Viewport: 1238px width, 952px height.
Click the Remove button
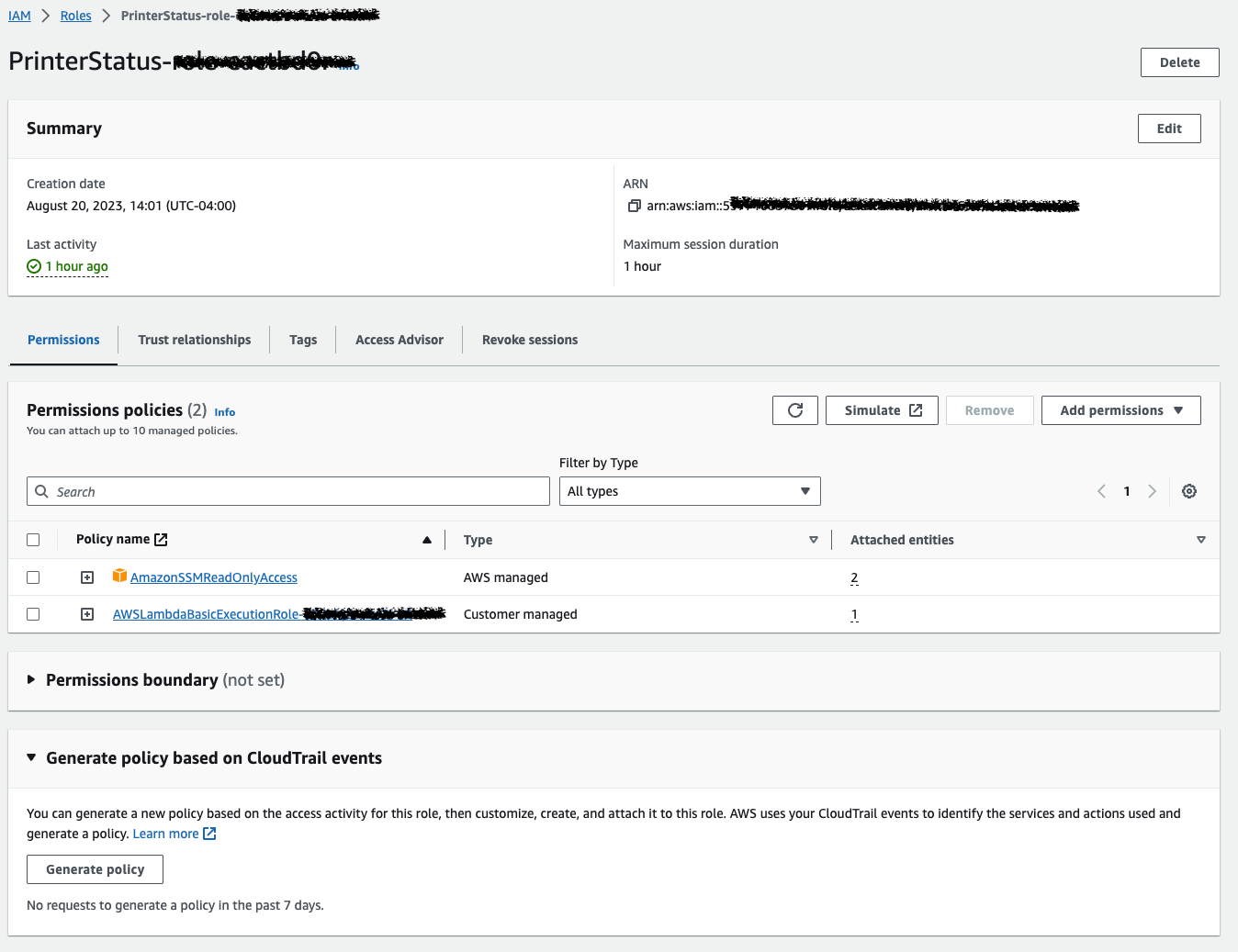coord(989,410)
